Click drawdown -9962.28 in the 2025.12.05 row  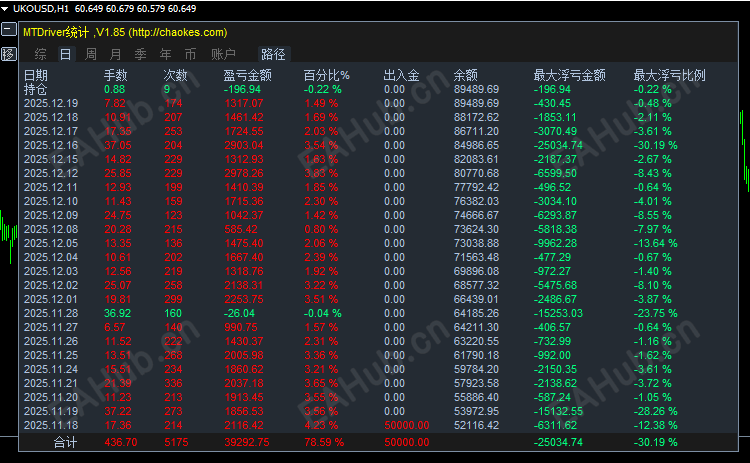pyautogui.click(x=555, y=243)
